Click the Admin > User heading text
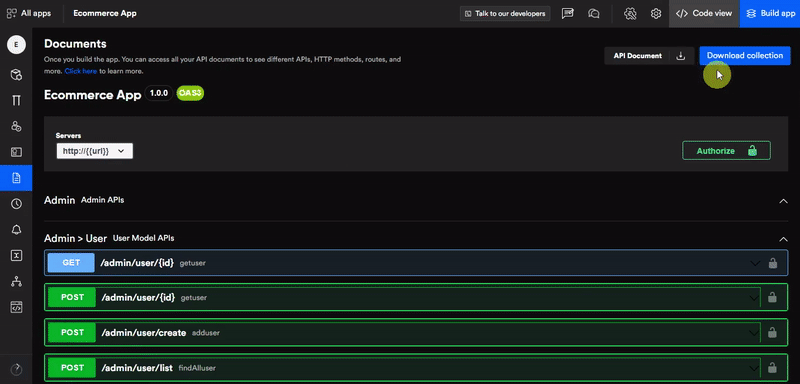 (76, 239)
